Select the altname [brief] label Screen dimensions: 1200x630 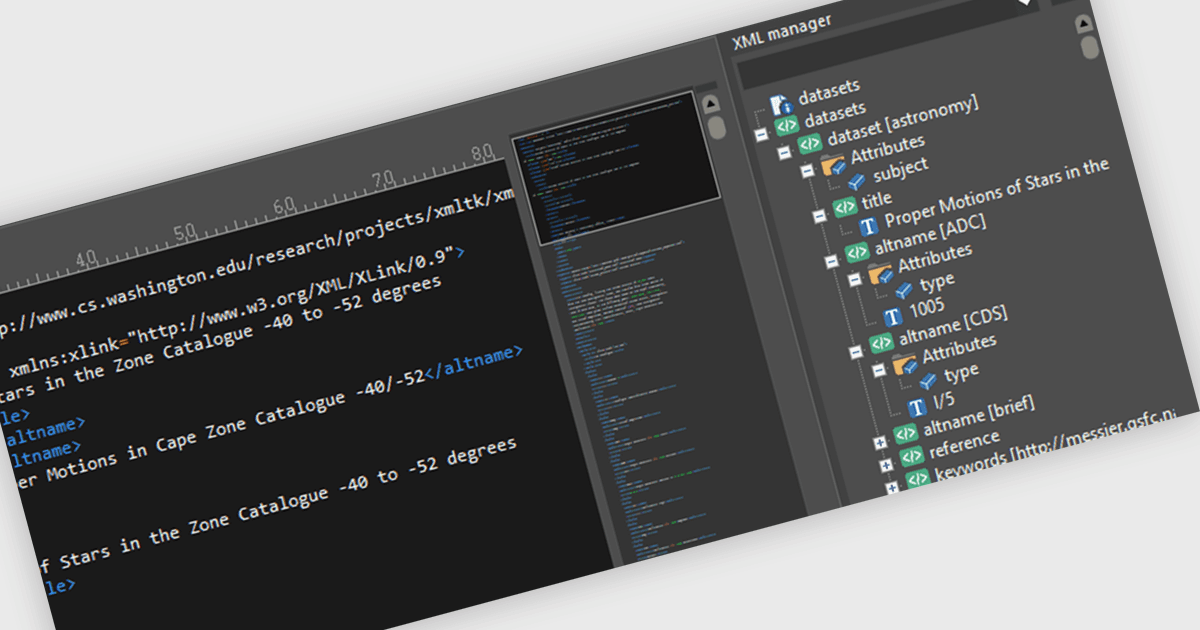tap(978, 414)
